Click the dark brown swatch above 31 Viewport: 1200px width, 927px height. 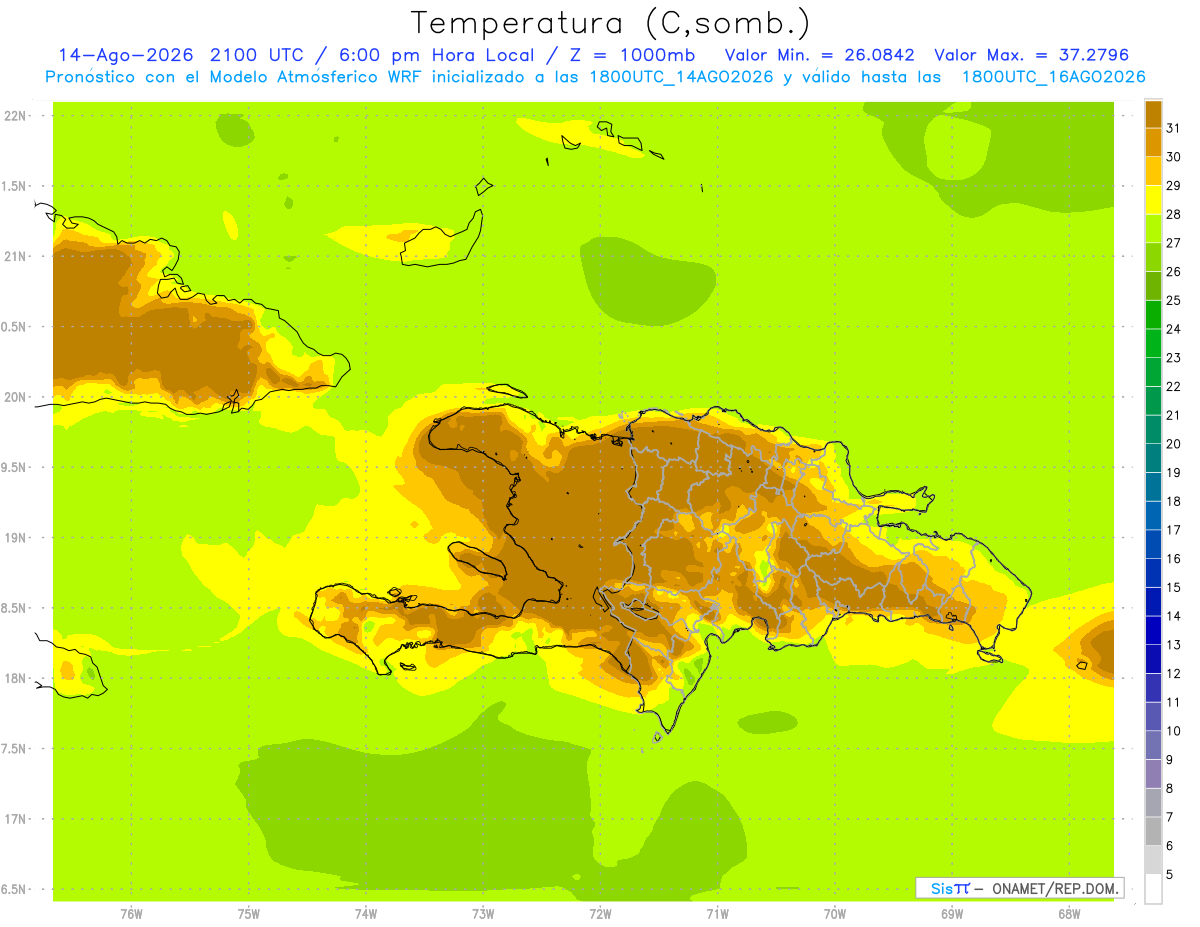1153,114
